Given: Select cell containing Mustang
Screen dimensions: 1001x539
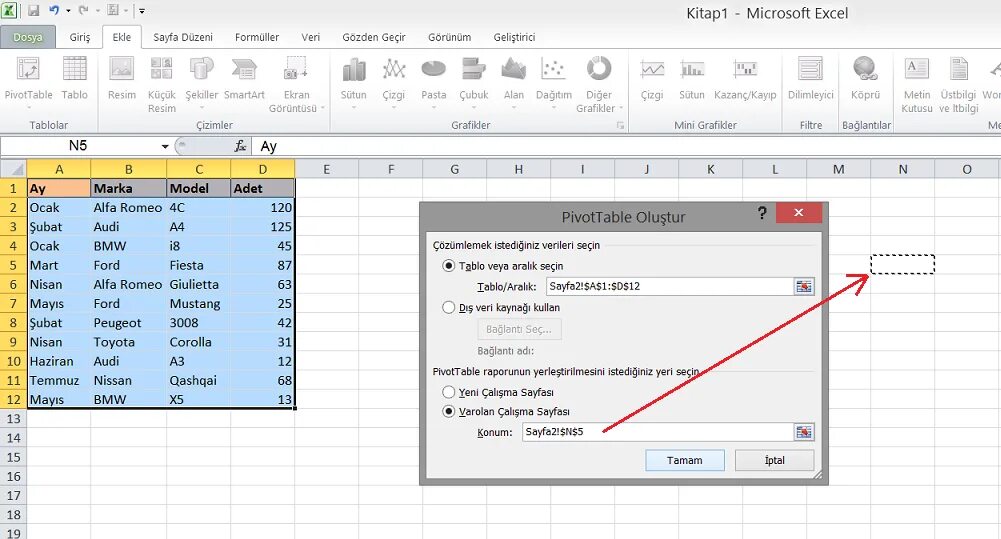Looking at the screenshot, I should pos(199,304).
